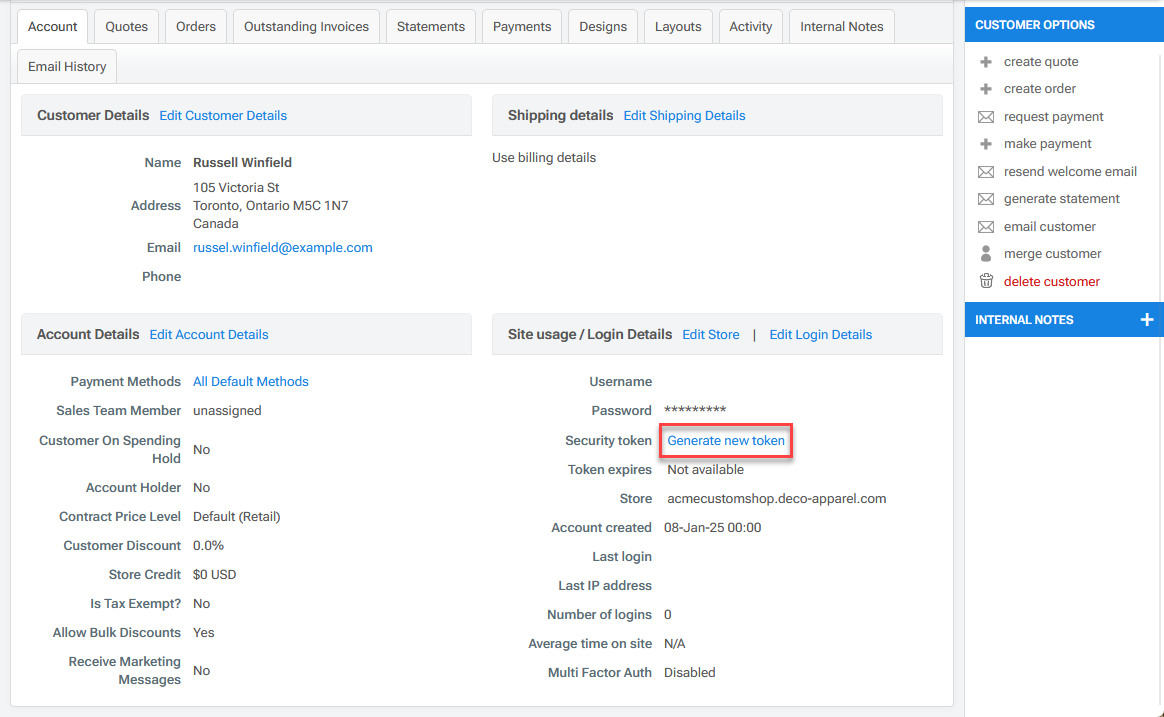Open the All Default Methods link

pyautogui.click(x=251, y=382)
